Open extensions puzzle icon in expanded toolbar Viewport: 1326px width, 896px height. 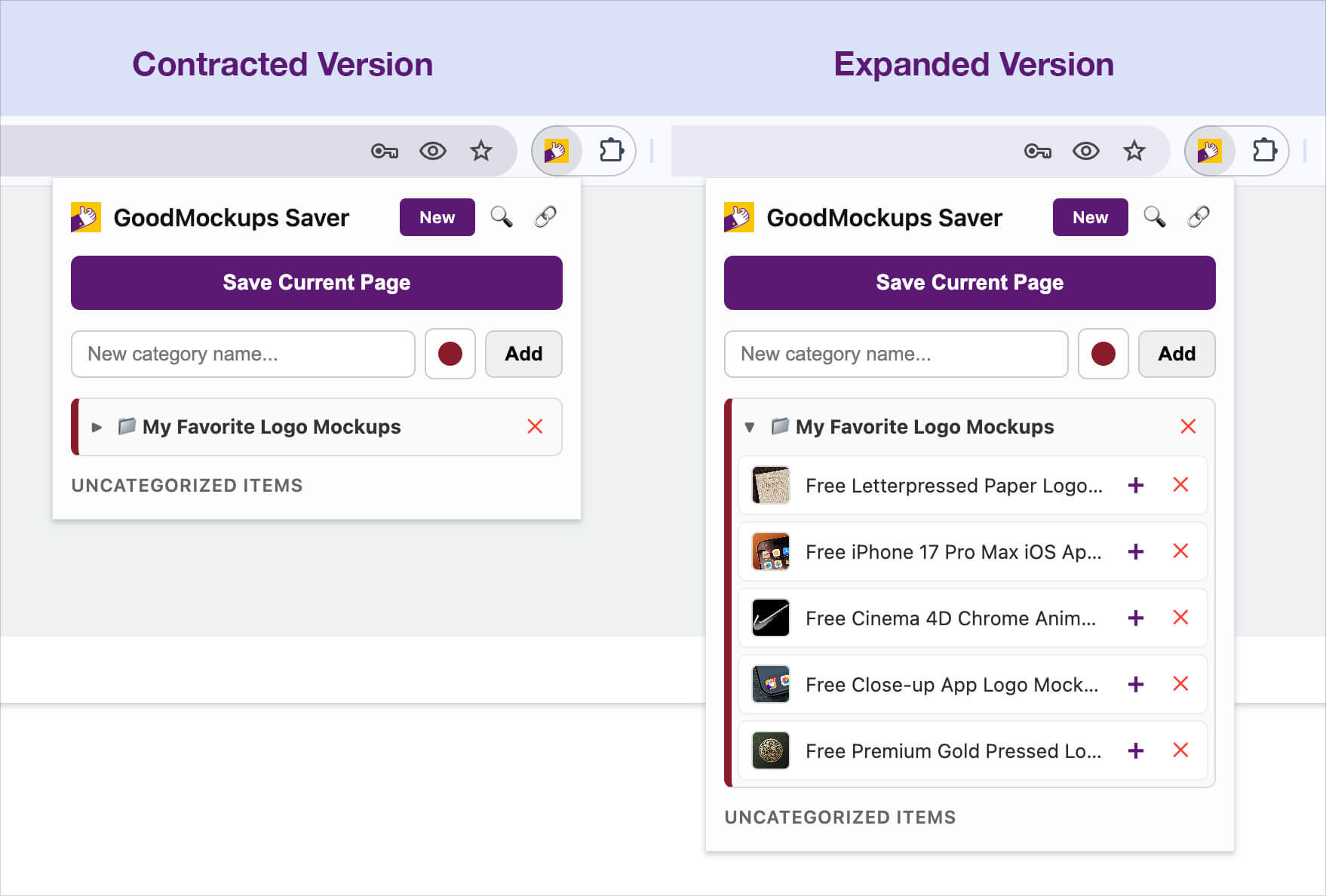[x=1264, y=151]
